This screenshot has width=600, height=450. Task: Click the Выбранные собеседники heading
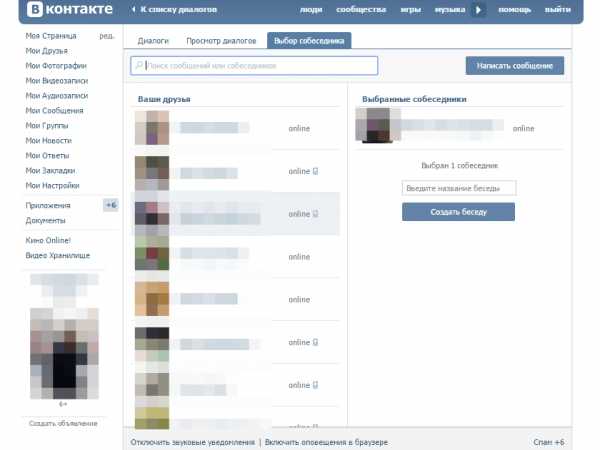(x=414, y=99)
